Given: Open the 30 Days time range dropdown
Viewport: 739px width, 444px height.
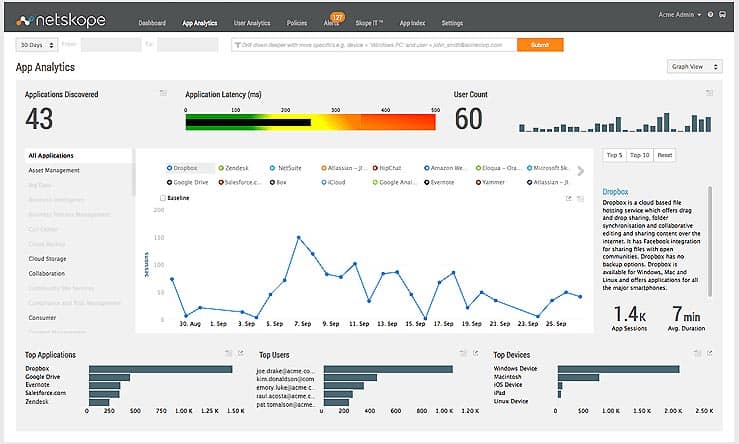Looking at the screenshot, I should coord(36,45).
